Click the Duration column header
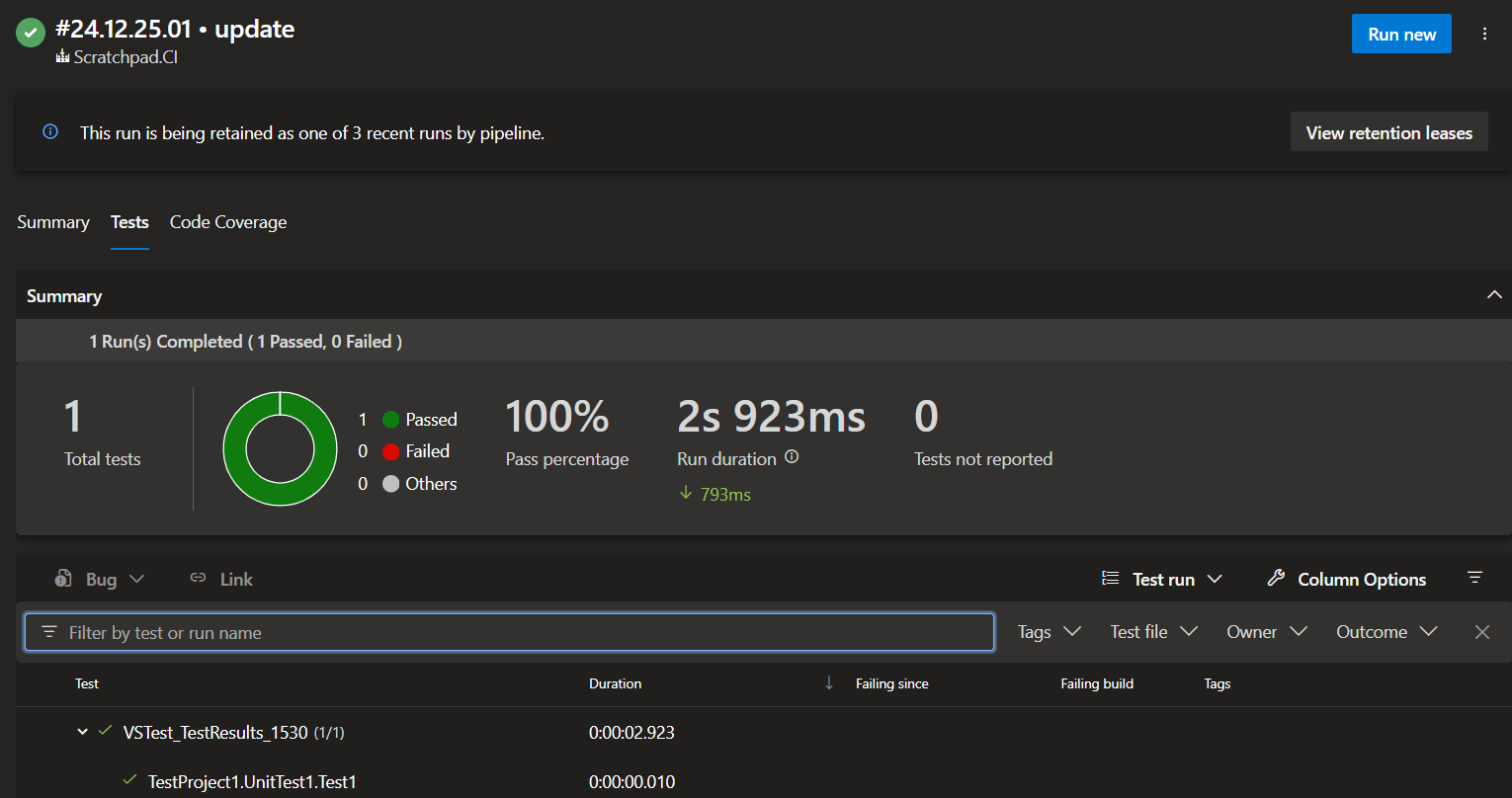Screen dimensions: 1512x798 (615, 683)
